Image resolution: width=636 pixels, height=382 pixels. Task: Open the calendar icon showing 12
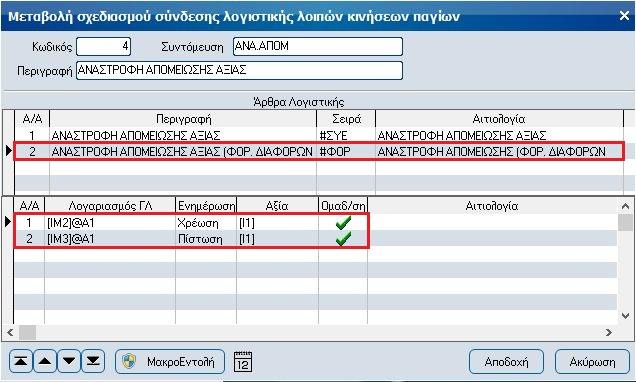click(243, 361)
